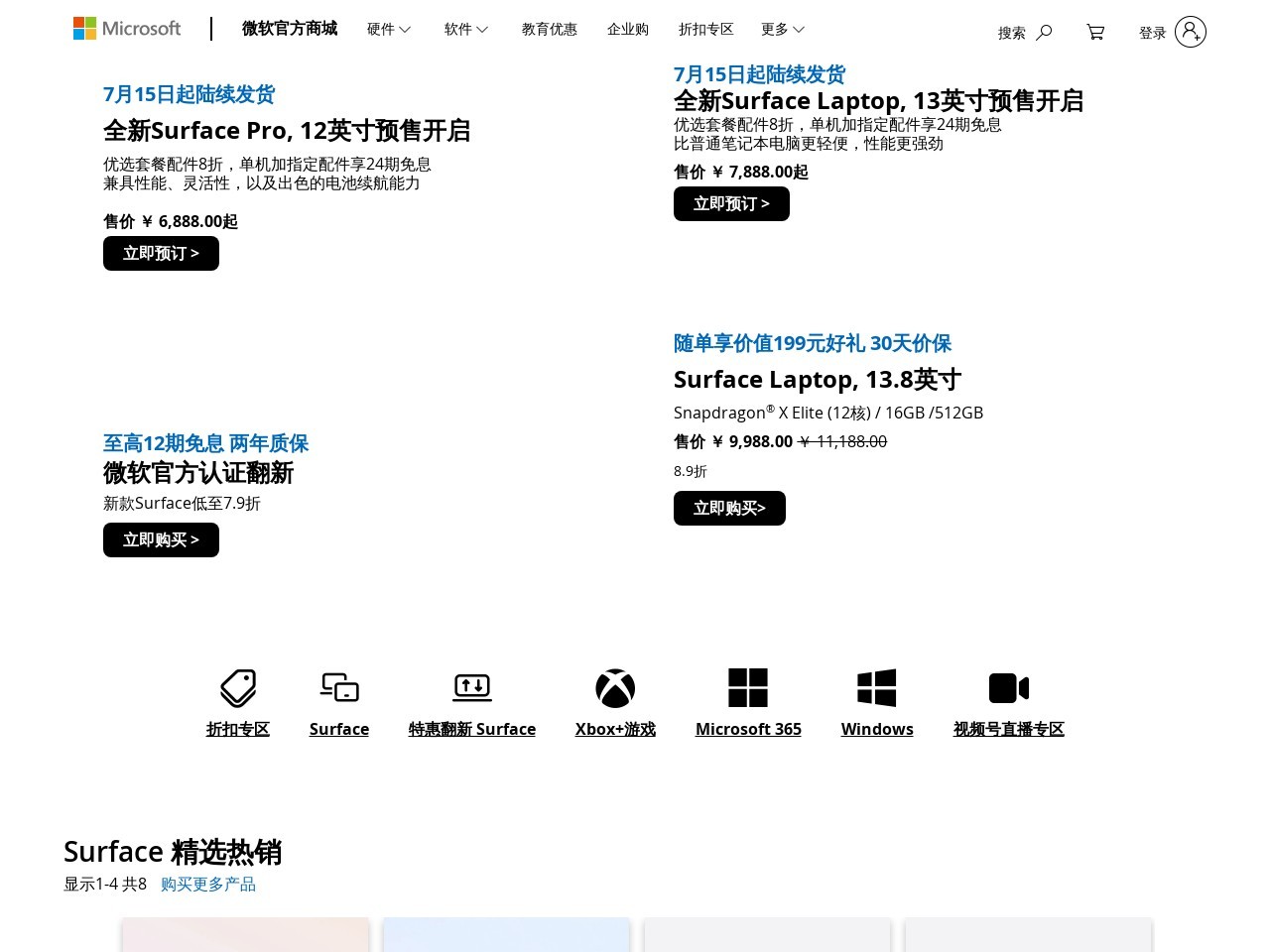Expand the 更多 dropdown menu
The image size is (1270, 952).
click(x=782, y=29)
